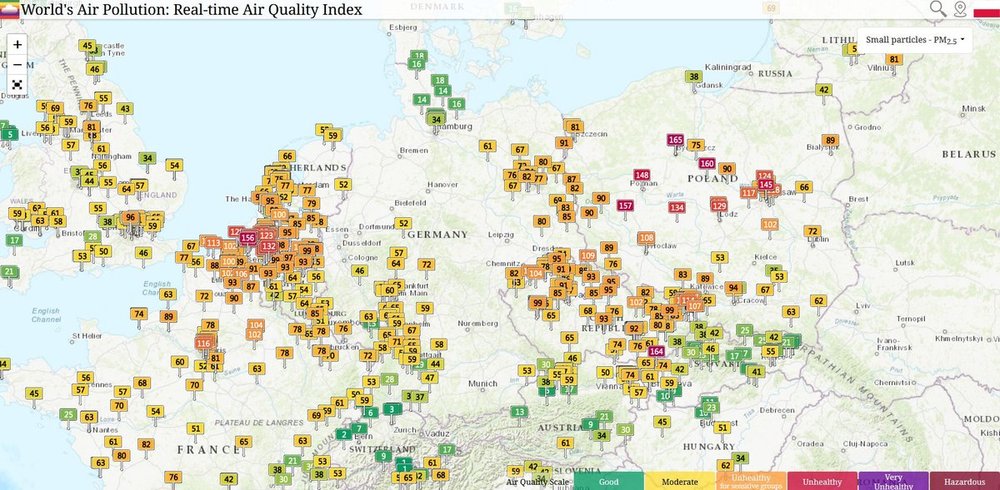Screen dimensions: 1000x490
Task: Click the 164 red marker in Slovakia area
Action: (656, 351)
